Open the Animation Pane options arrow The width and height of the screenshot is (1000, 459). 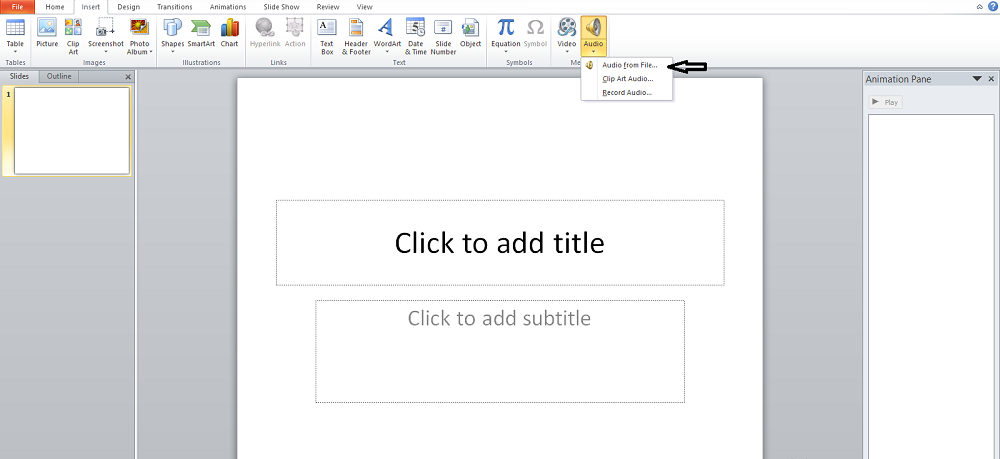tap(976, 78)
